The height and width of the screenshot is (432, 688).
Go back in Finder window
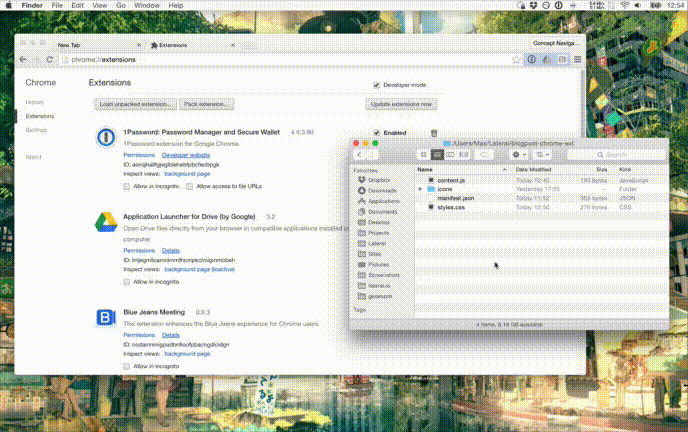pos(359,154)
